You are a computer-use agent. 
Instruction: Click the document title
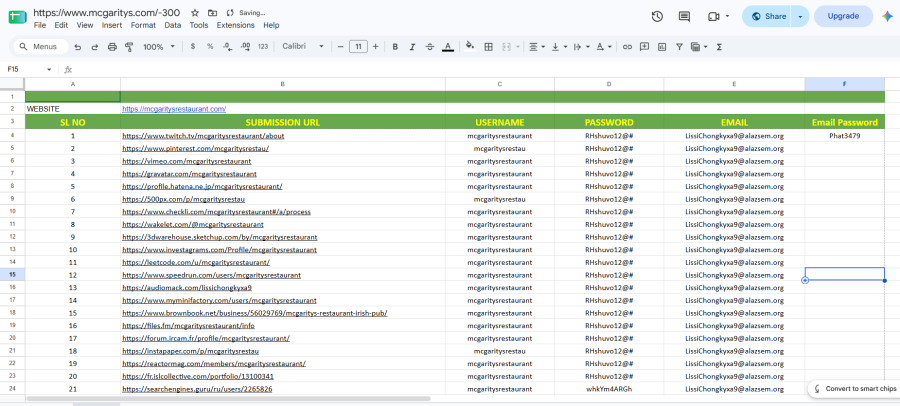[x=106, y=13]
